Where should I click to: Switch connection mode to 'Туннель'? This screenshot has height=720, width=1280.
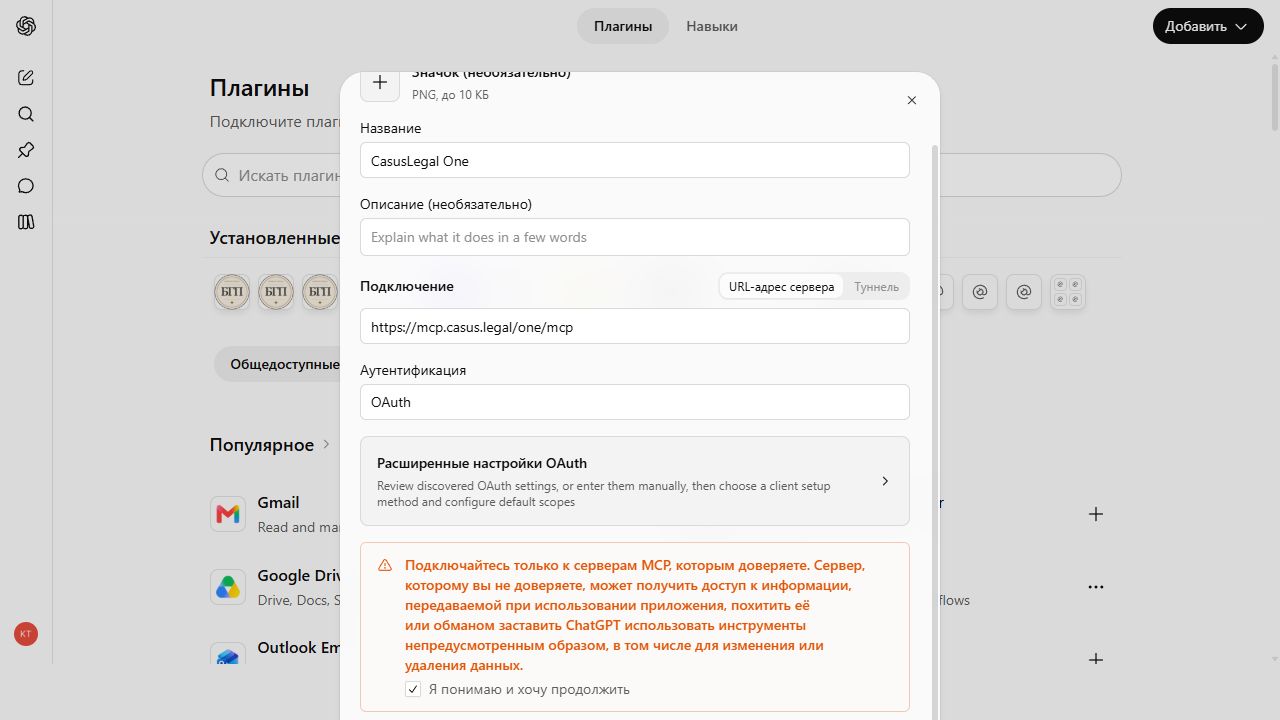click(876, 287)
